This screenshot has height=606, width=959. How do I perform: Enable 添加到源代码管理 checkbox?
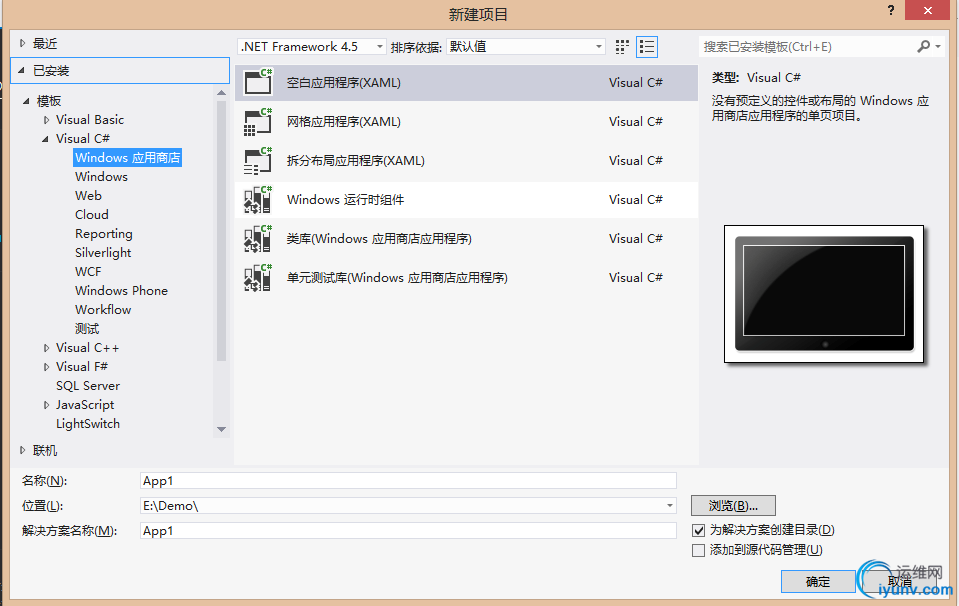coord(698,550)
